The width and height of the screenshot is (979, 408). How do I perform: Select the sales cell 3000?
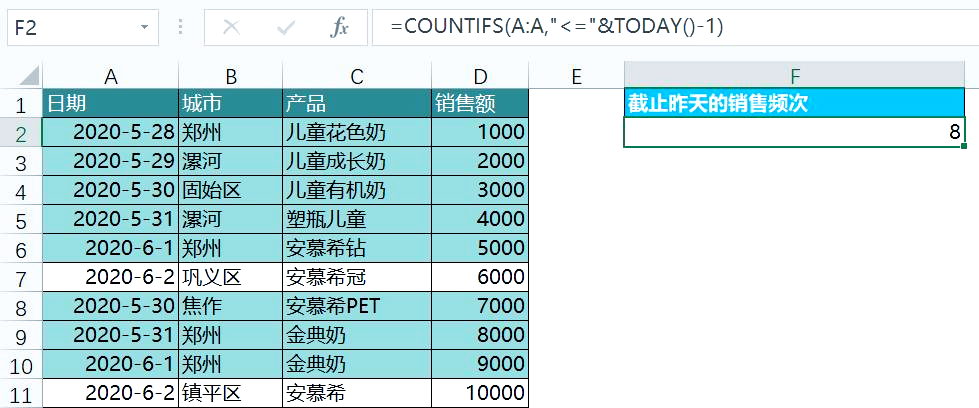tap(480, 191)
